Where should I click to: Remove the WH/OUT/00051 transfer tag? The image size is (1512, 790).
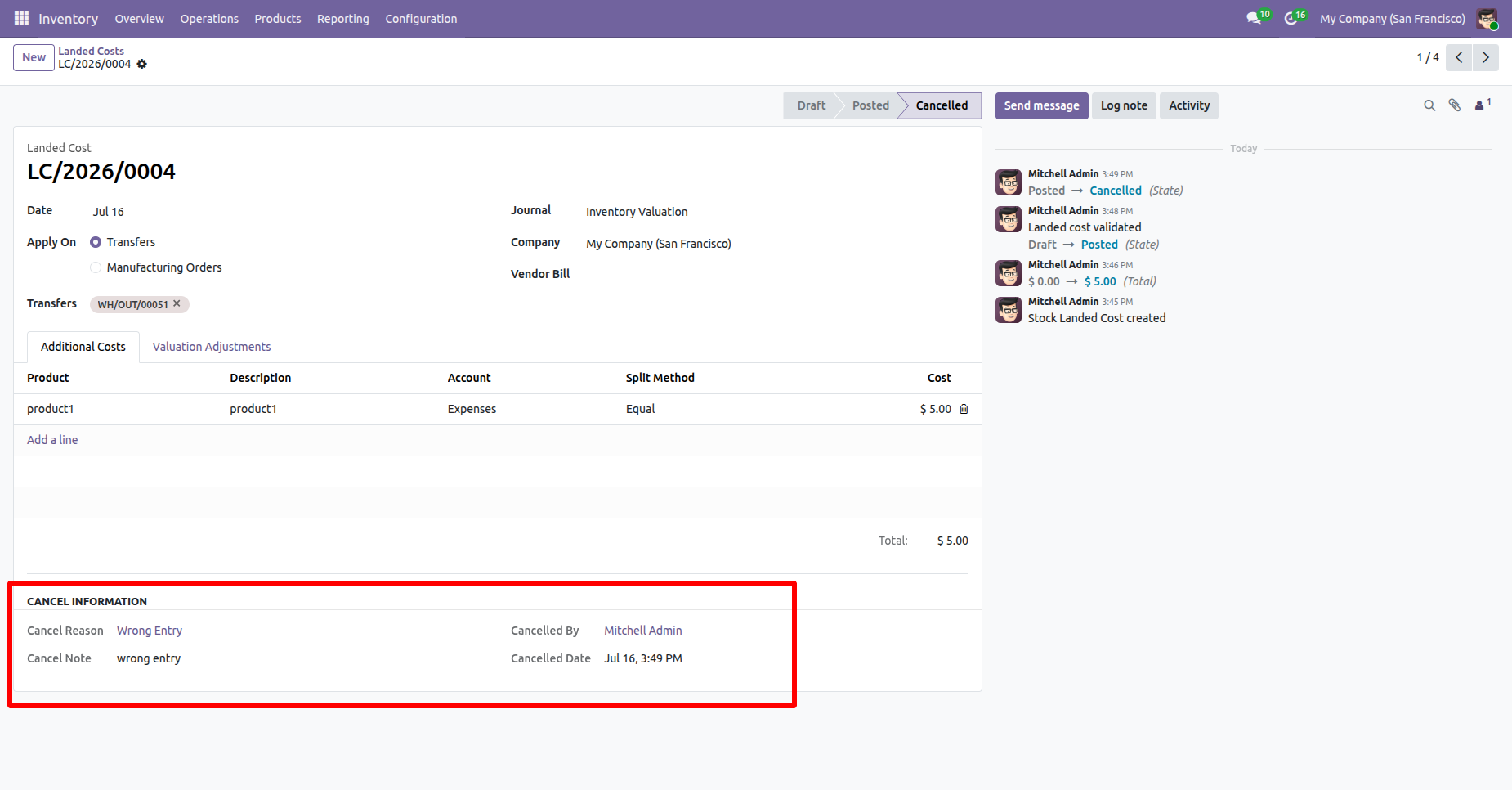[x=177, y=303]
